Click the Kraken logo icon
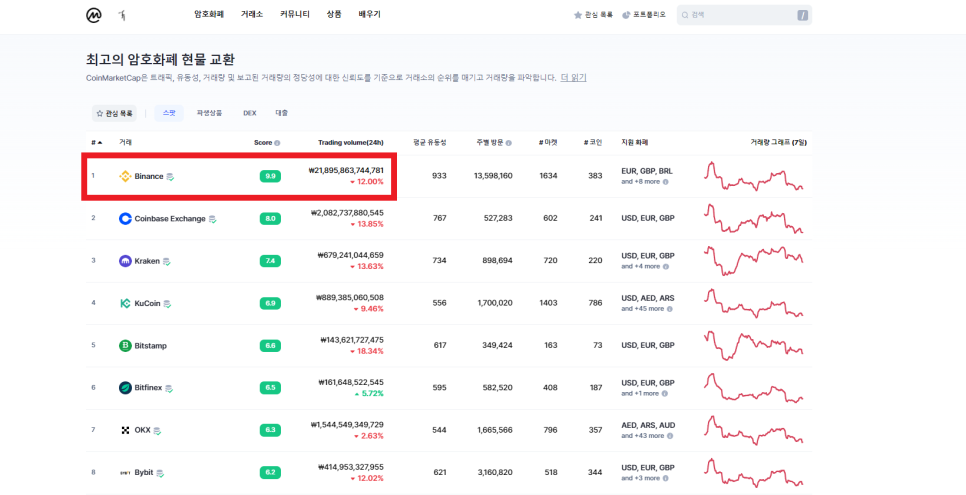 click(x=125, y=261)
